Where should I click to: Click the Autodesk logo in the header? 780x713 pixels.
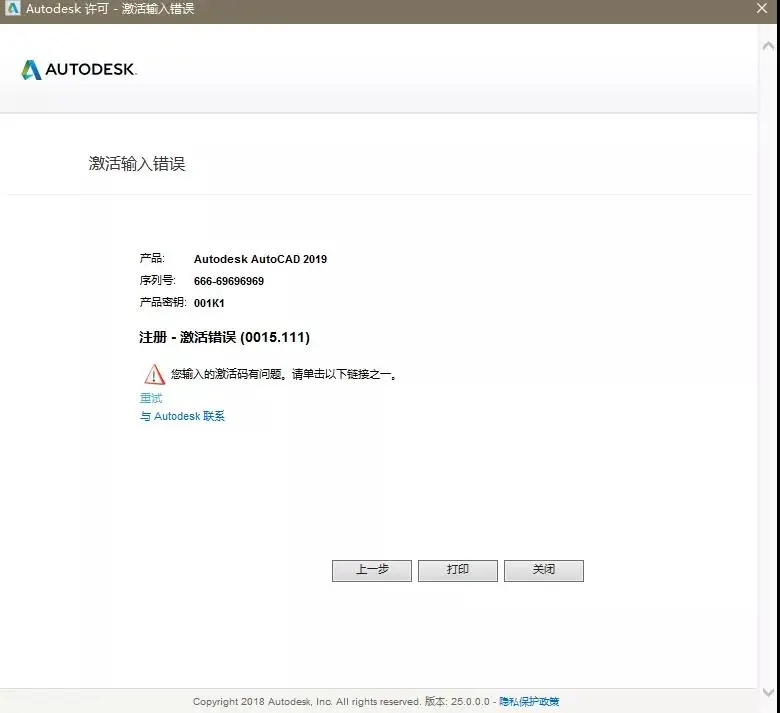pos(79,70)
